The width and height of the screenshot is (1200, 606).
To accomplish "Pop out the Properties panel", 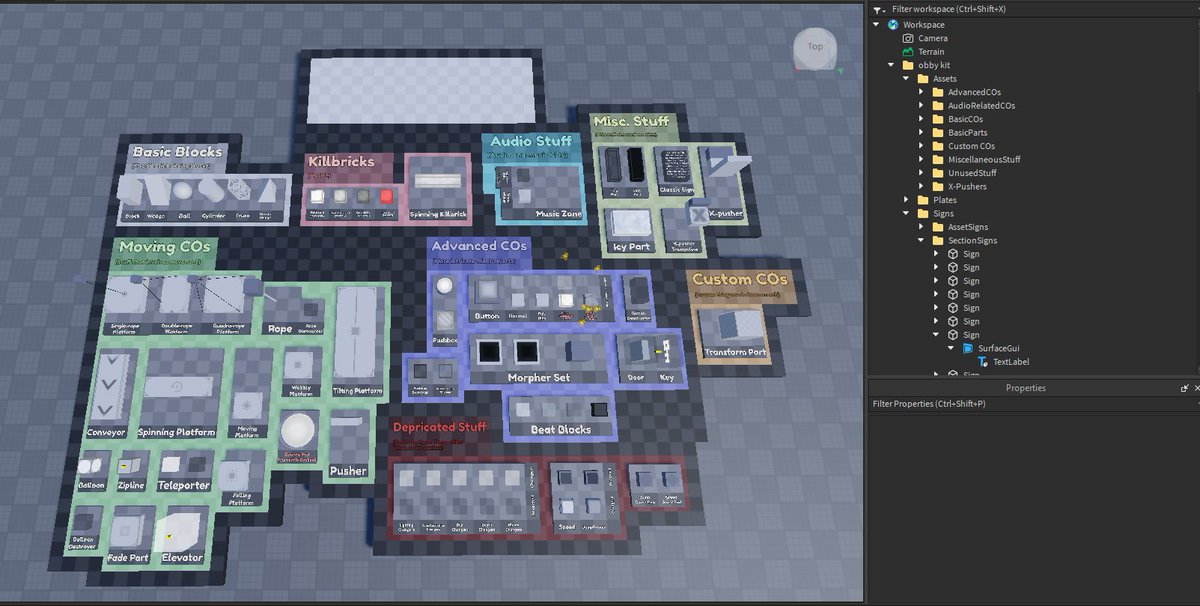I will pos(1184,388).
